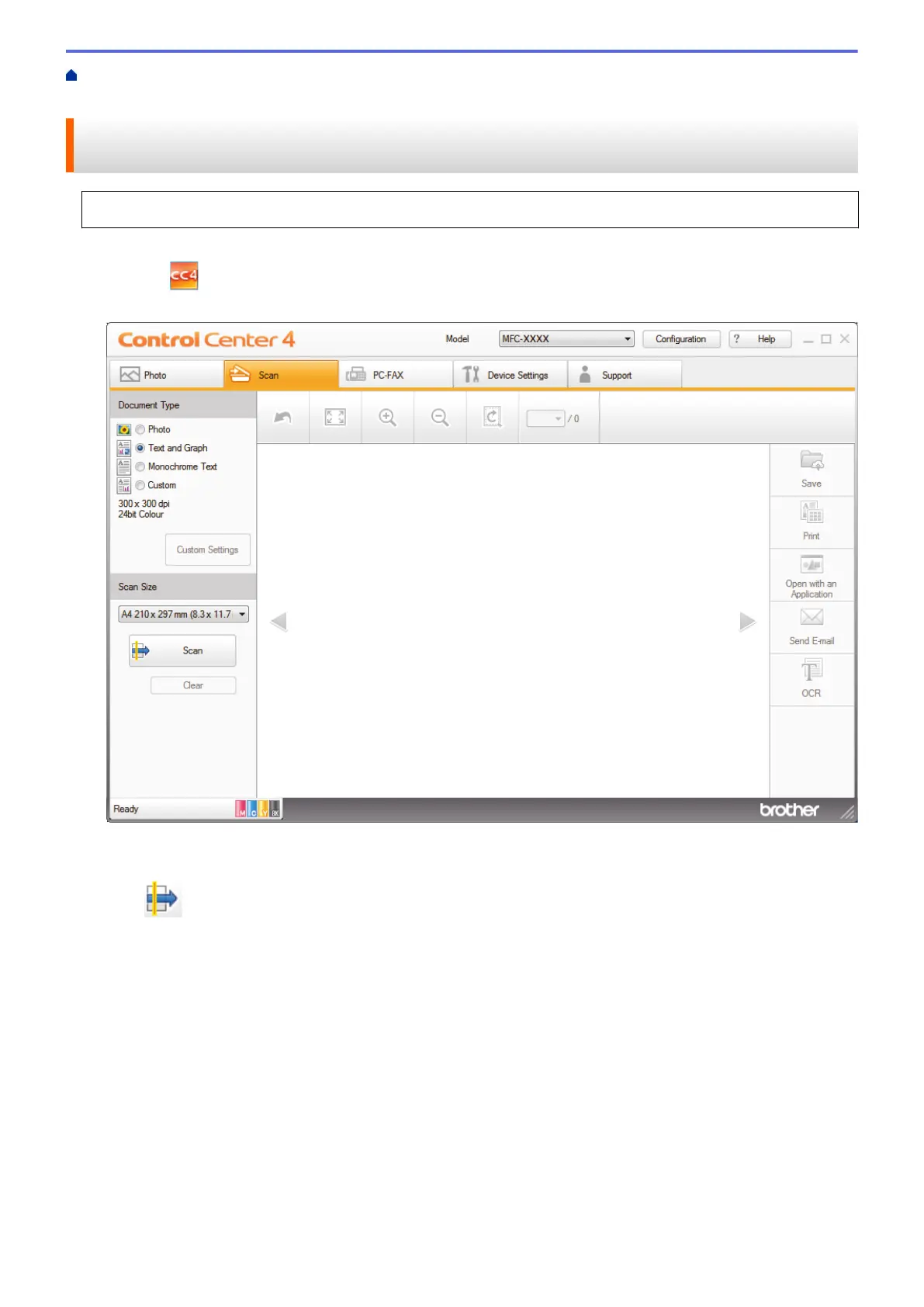
Task: Click the home icon at page top
Action: pyautogui.click(x=71, y=75)
